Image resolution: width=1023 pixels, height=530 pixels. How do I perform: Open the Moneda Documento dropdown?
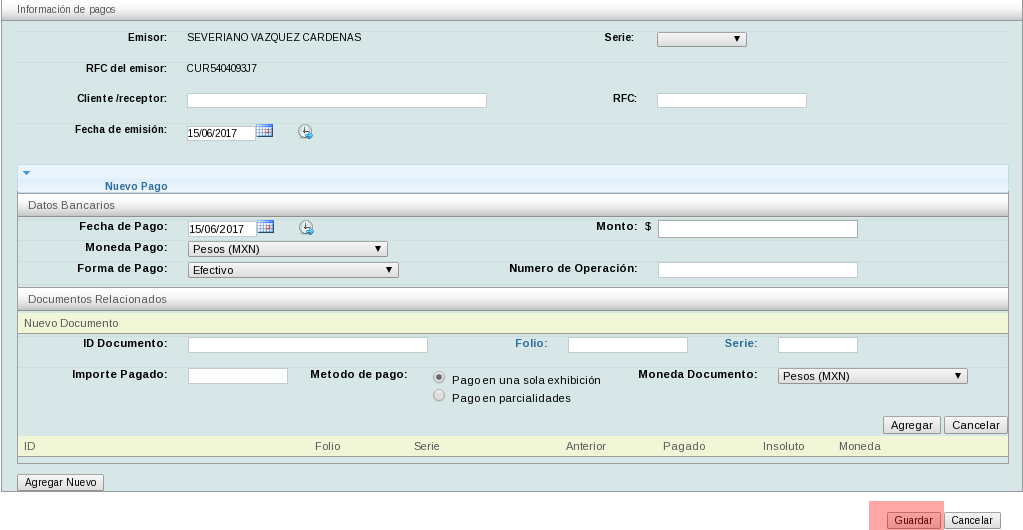point(872,376)
